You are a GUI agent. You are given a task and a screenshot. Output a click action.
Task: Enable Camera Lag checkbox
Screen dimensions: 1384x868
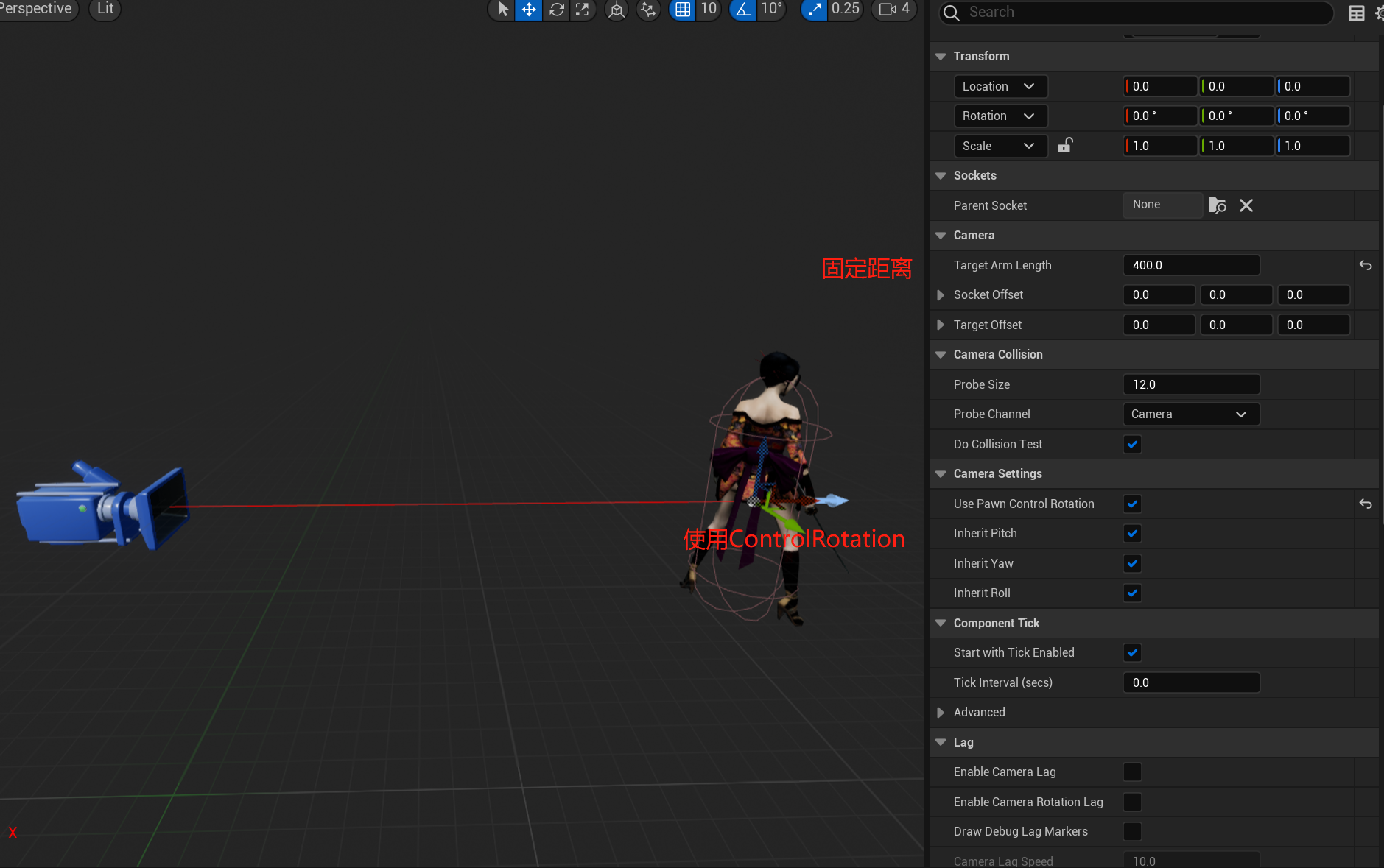point(1132,772)
